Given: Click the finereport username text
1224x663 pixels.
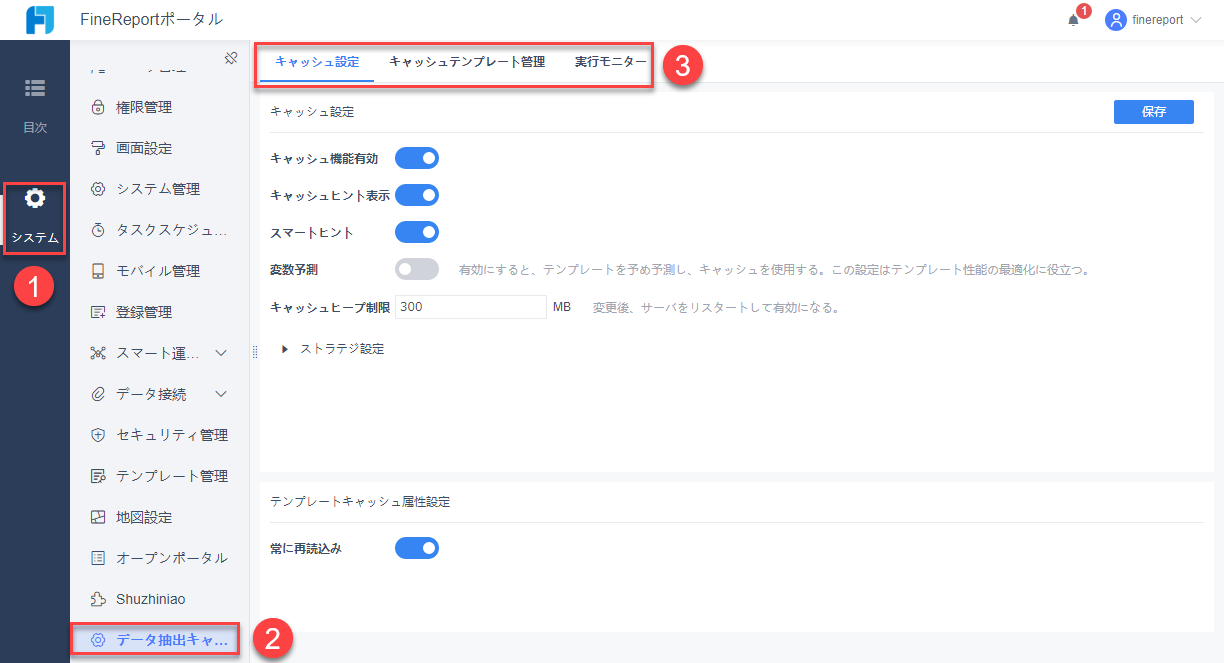Looking at the screenshot, I should 1158,20.
